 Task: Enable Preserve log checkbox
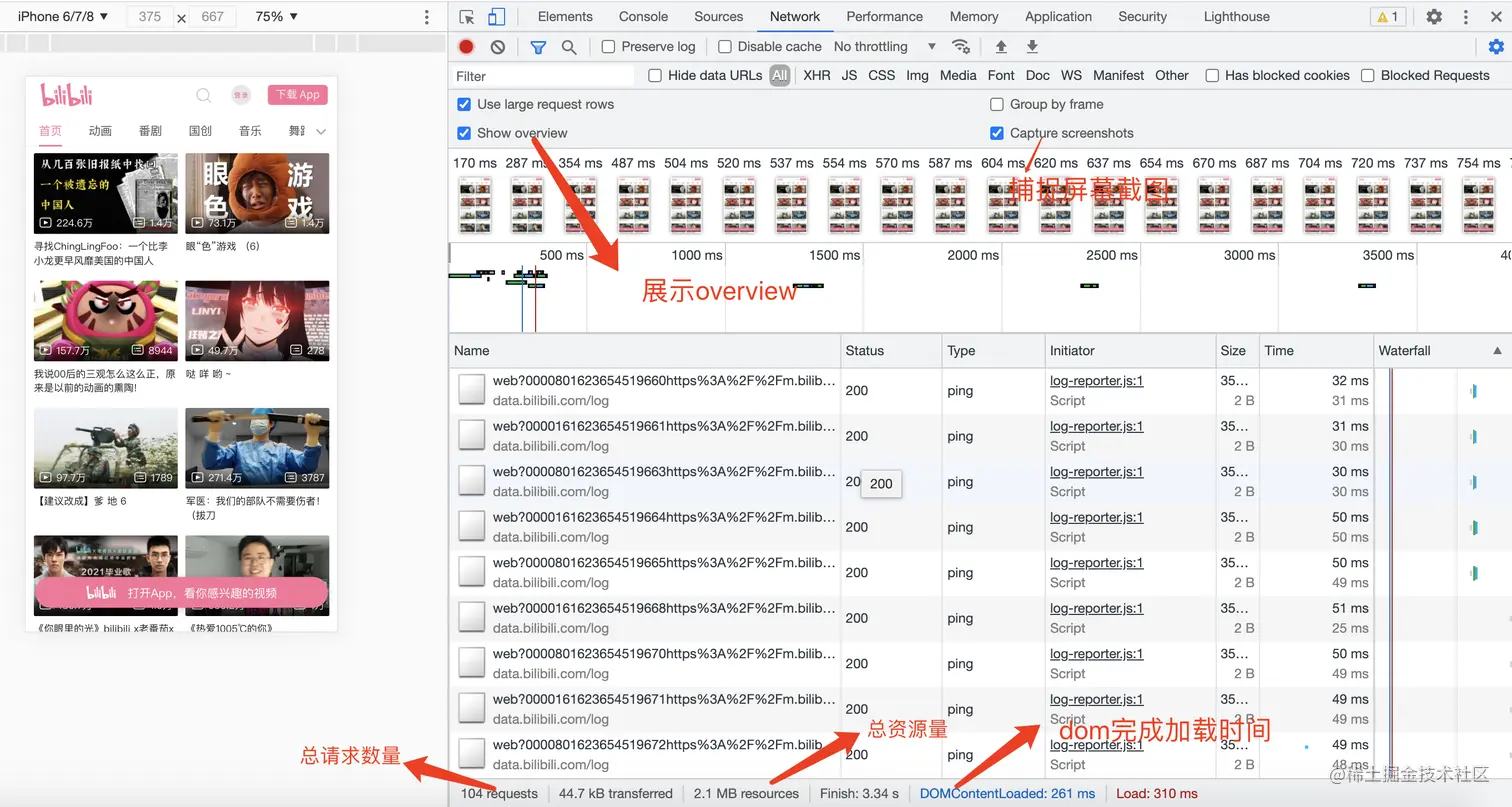click(x=609, y=47)
